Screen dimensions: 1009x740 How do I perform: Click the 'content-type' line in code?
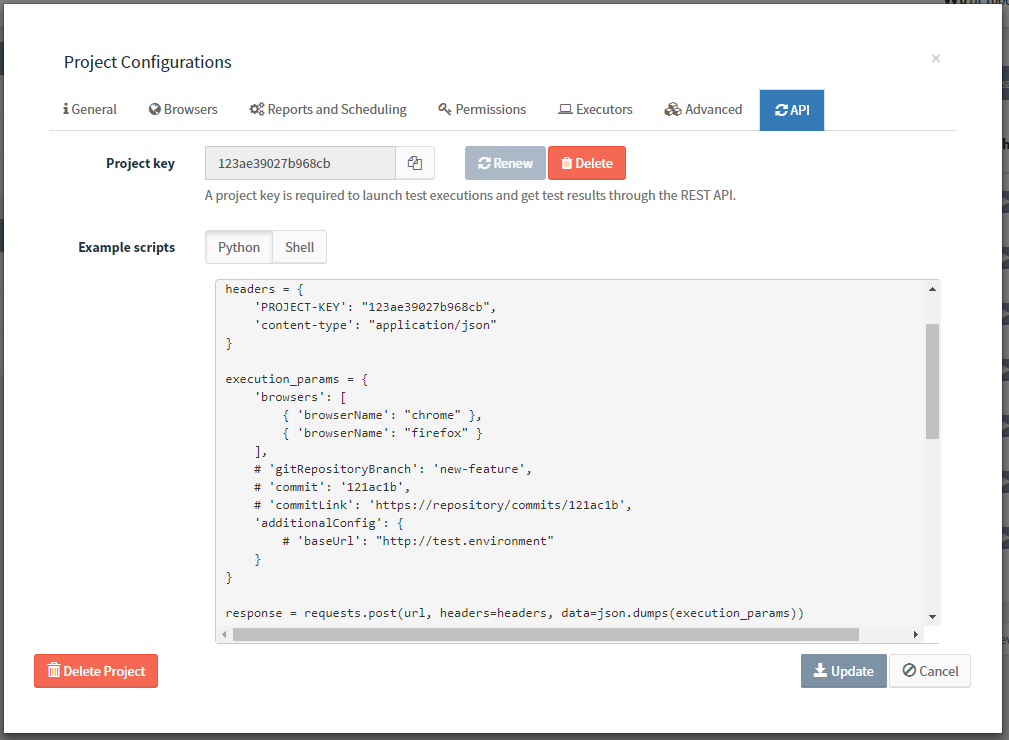[x=375, y=325]
